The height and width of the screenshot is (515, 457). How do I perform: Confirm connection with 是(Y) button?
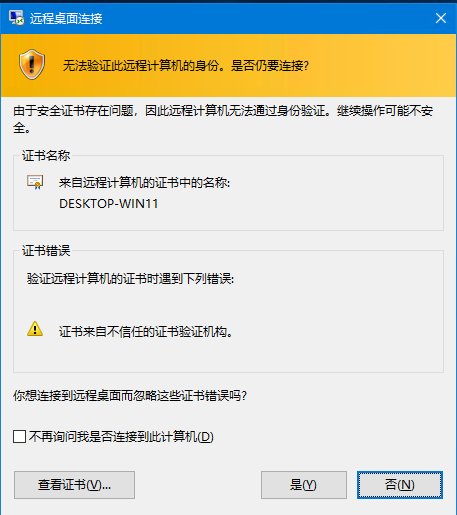coord(304,485)
